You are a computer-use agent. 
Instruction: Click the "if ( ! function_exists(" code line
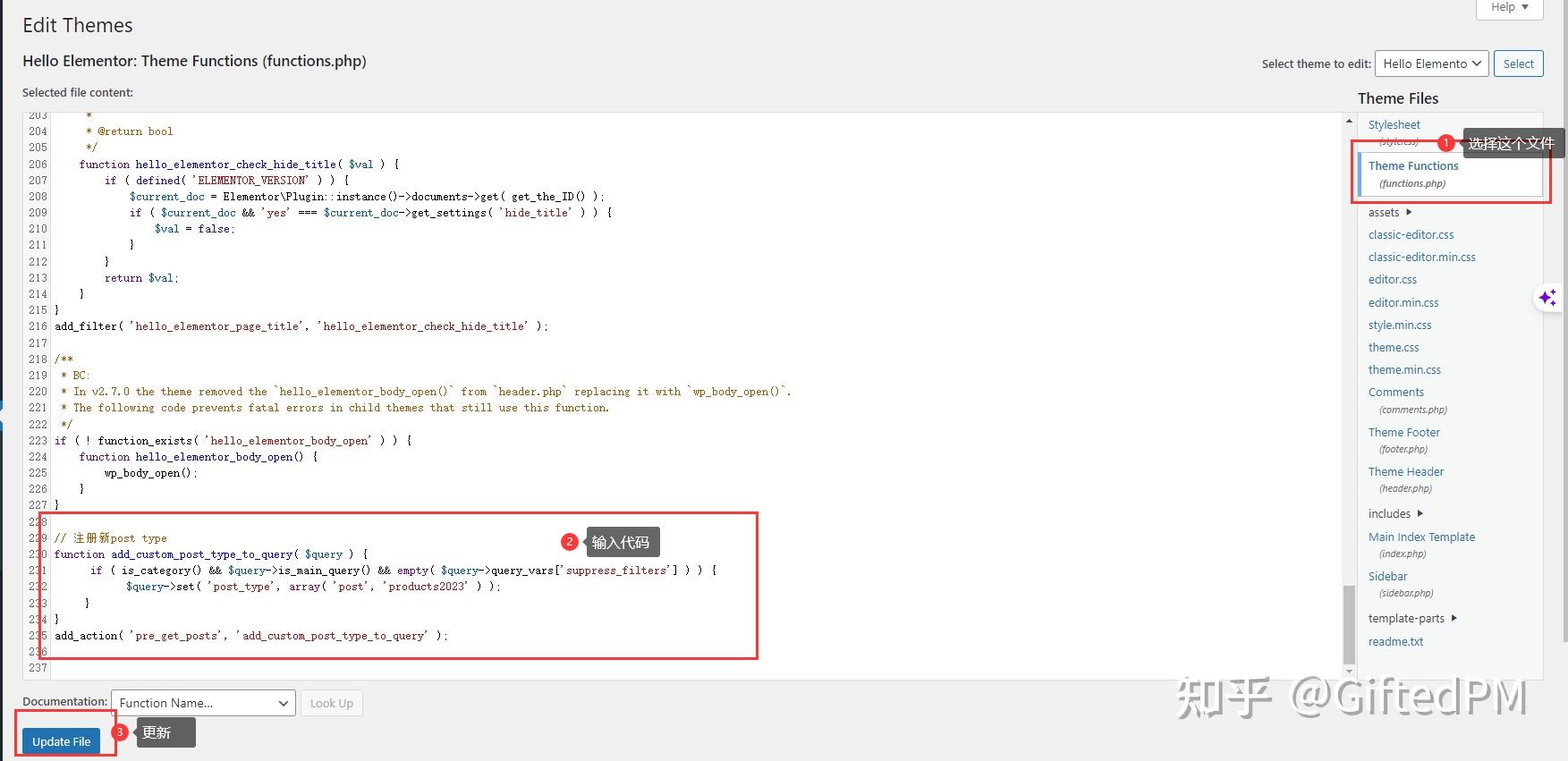pyautogui.click(x=233, y=441)
